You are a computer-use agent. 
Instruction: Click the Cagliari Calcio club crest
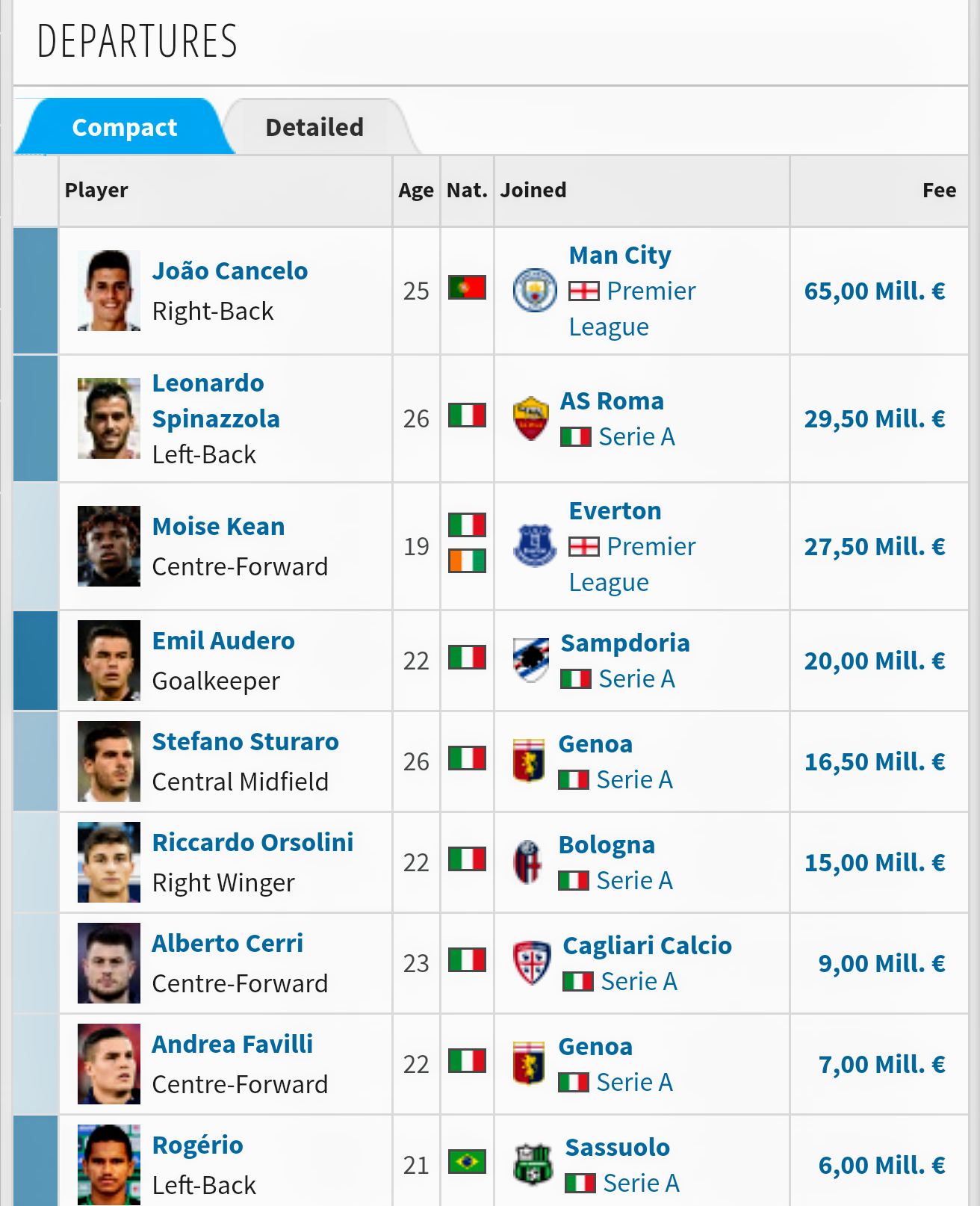pyautogui.click(x=532, y=963)
